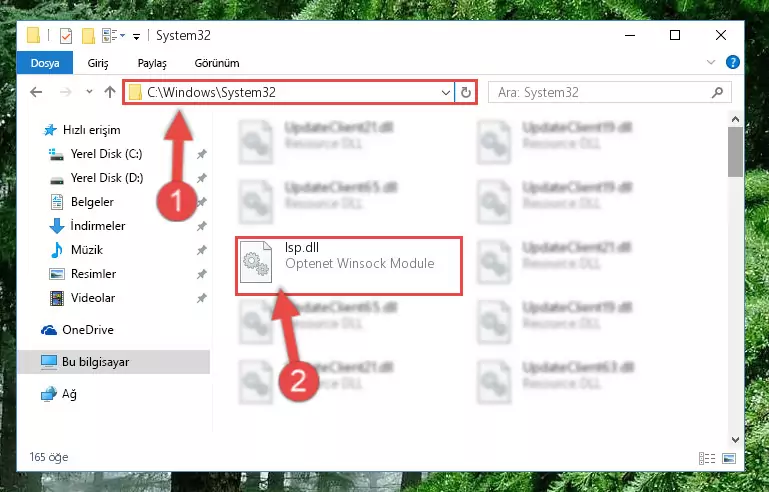Click the Back navigation arrow
This screenshot has height=492, width=769.
[x=36, y=92]
